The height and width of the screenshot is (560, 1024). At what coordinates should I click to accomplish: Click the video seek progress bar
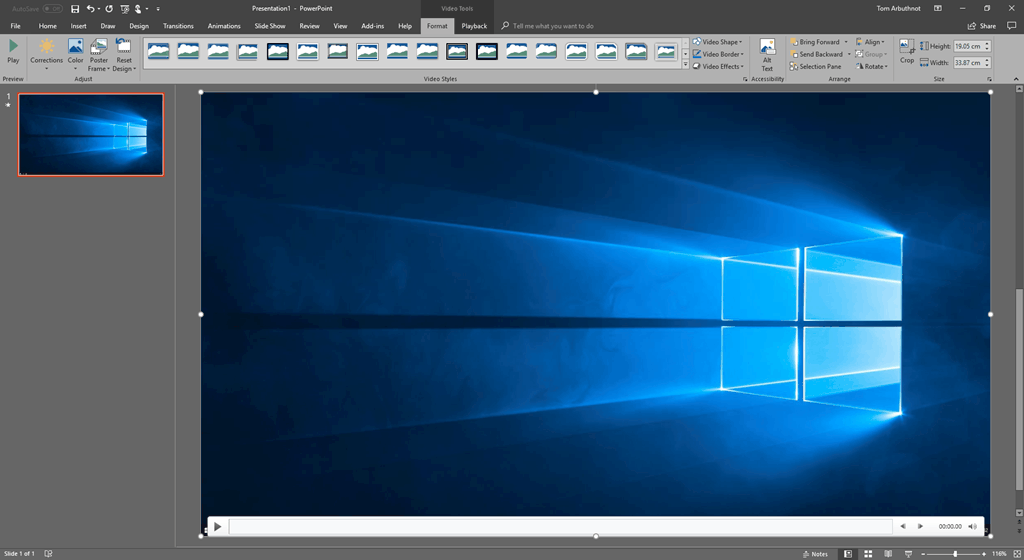(560, 526)
